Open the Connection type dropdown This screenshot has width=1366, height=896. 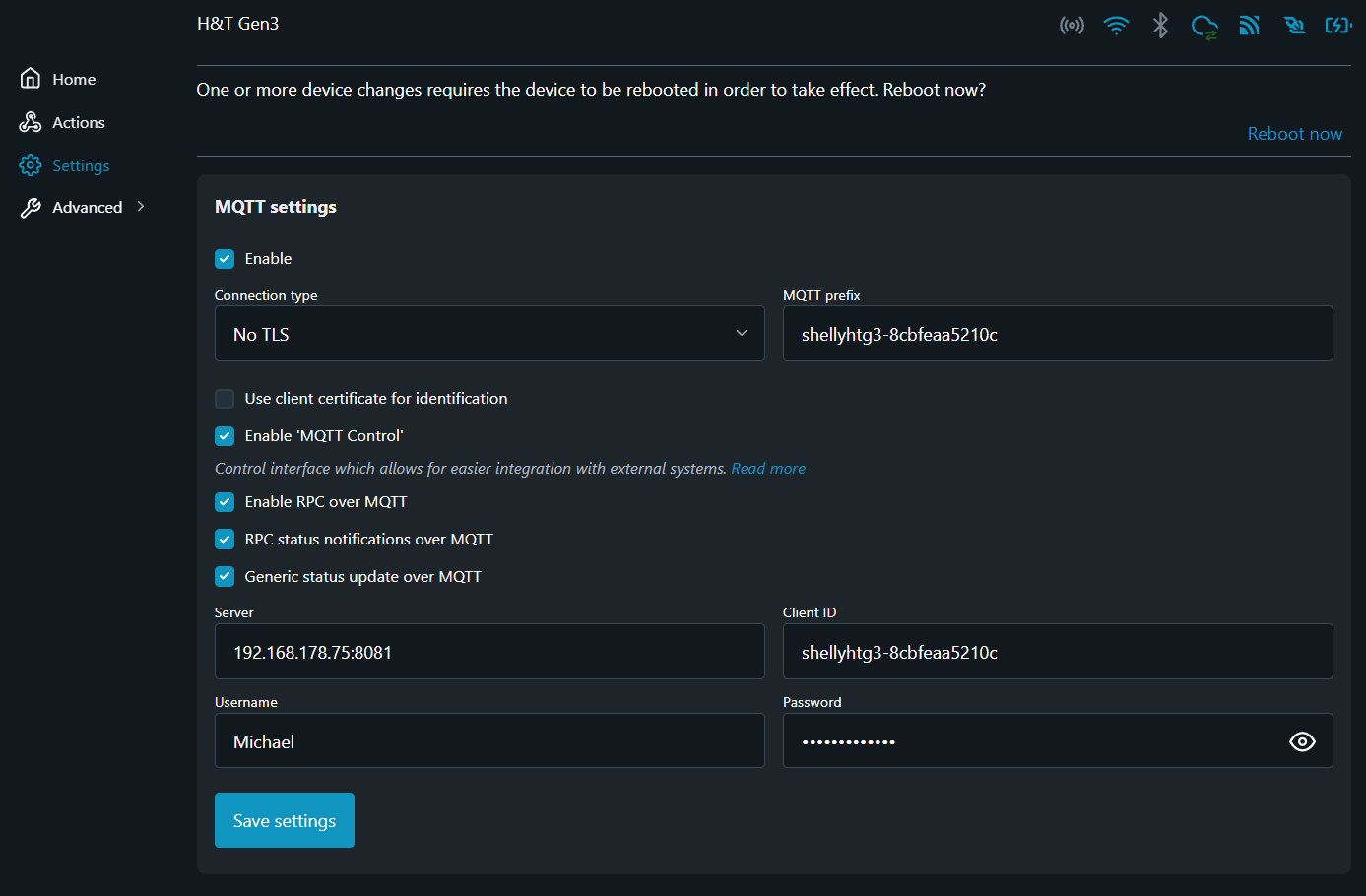pyautogui.click(x=489, y=334)
